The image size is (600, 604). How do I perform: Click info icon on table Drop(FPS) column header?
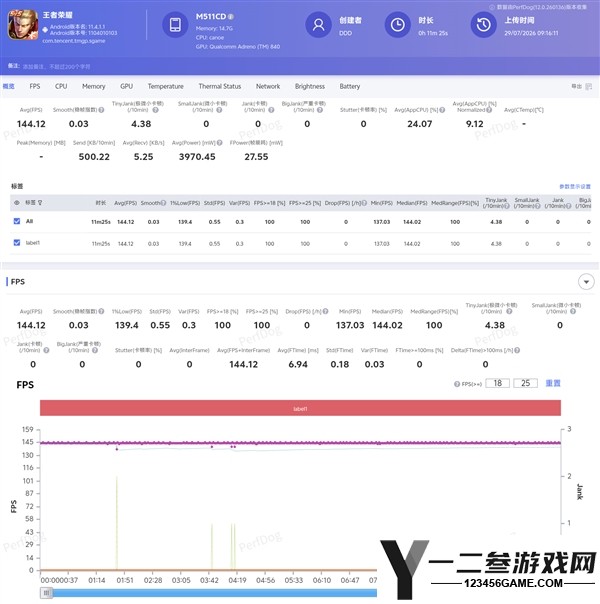point(364,203)
